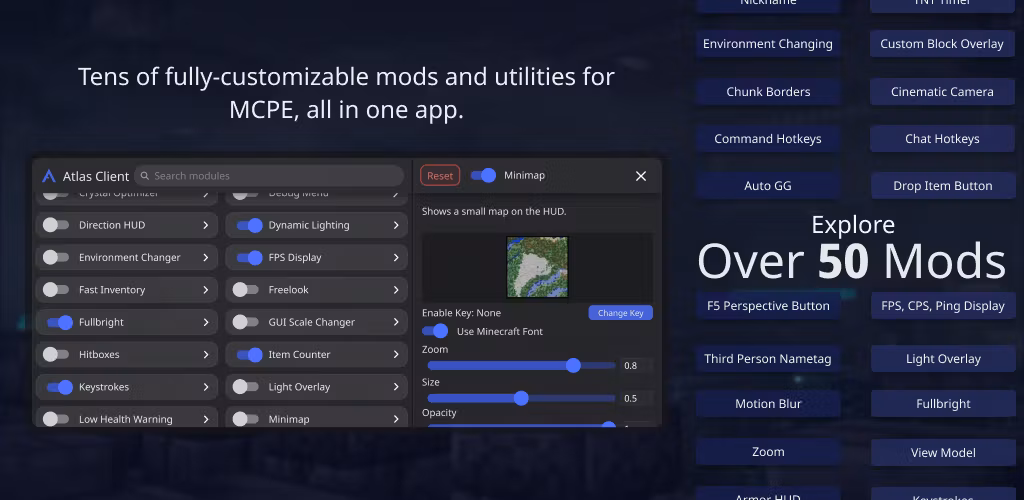1024x500 pixels.
Task: Open the Command Hotkeys tile
Action: point(767,138)
